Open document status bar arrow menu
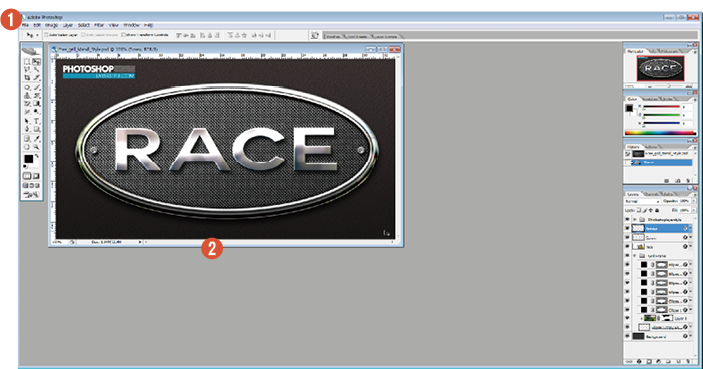The width and height of the screenshot is (703, 369). [140, 242]
